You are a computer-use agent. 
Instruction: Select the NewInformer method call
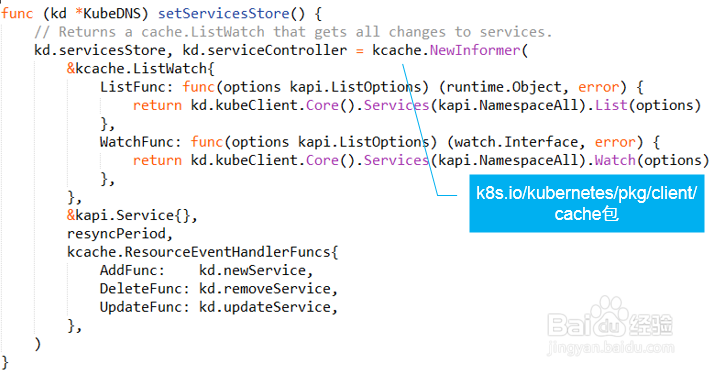(475, 50)
